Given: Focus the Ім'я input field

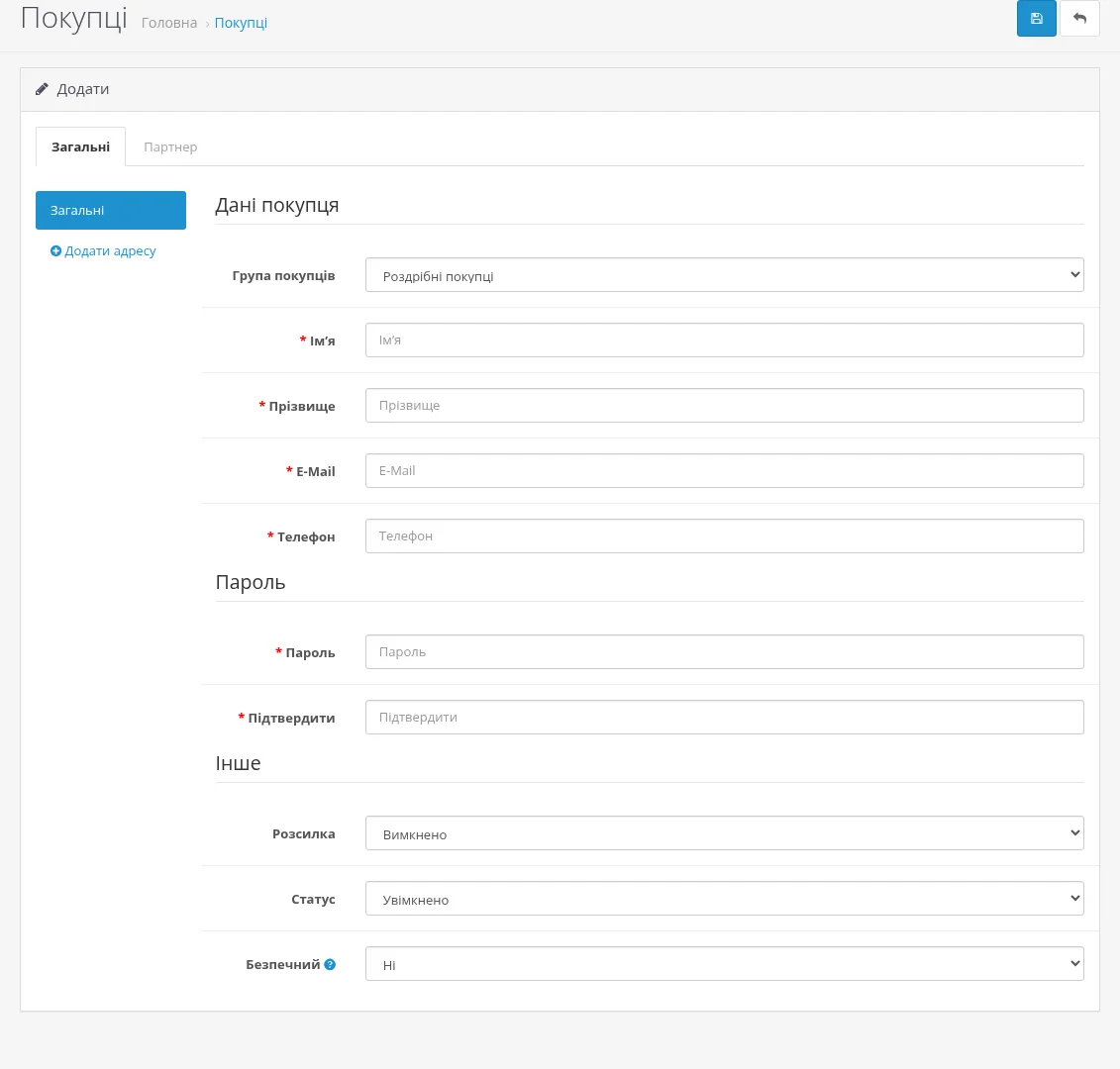Looking at the screenshot, I should pos(724,340).
